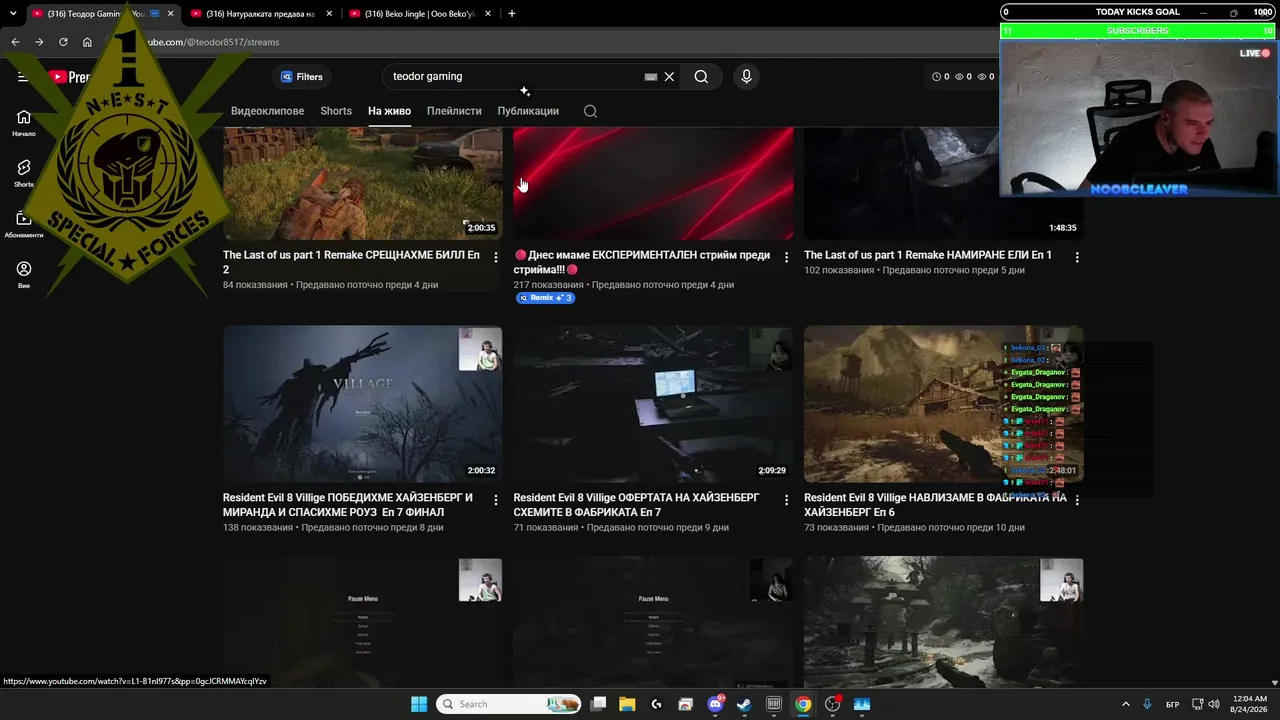Open the YouTube hamburger guide menu

tap(22, 77)
